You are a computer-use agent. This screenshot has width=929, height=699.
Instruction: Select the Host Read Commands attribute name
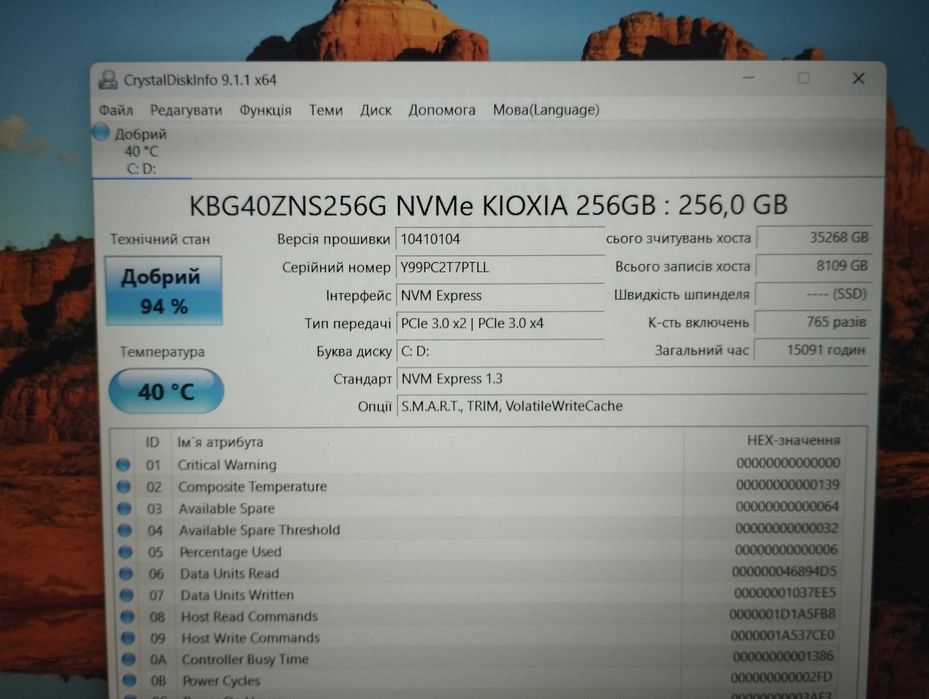coord(249,617)
